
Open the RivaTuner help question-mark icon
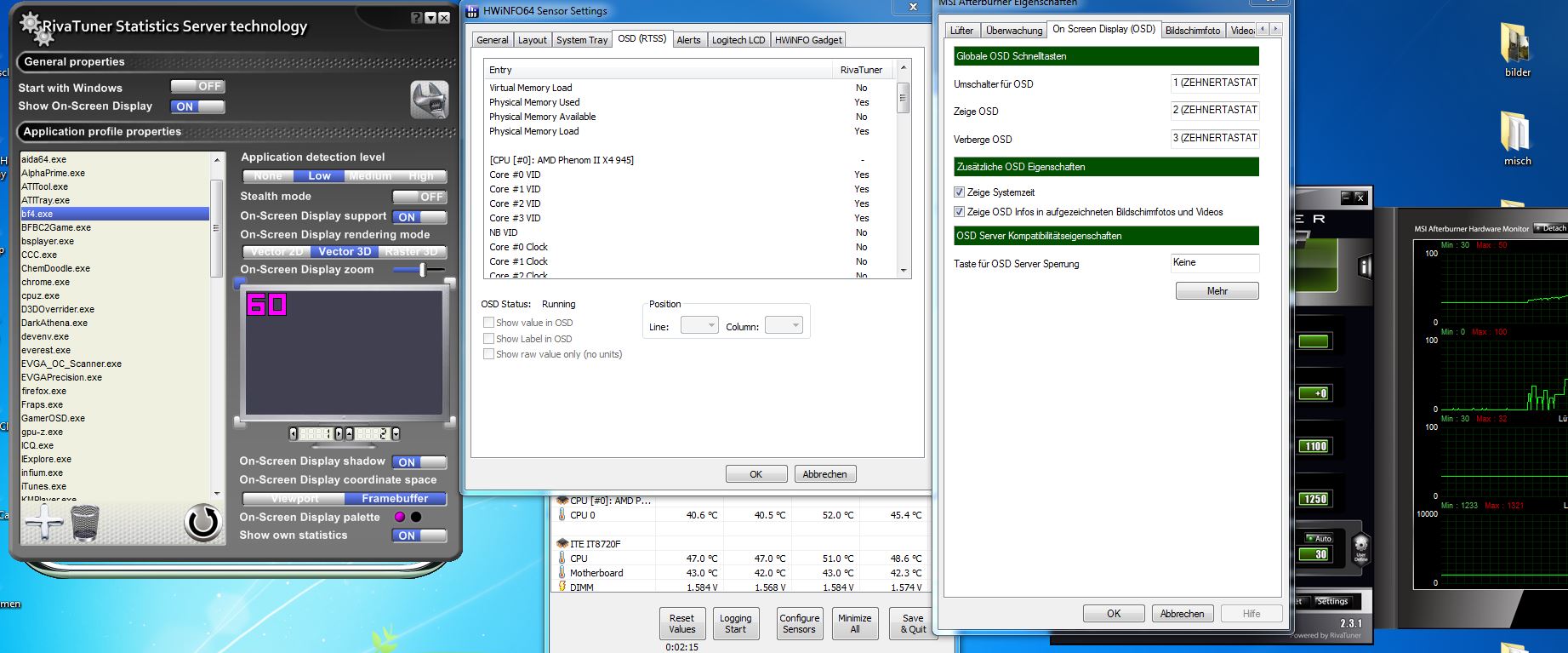416,18
